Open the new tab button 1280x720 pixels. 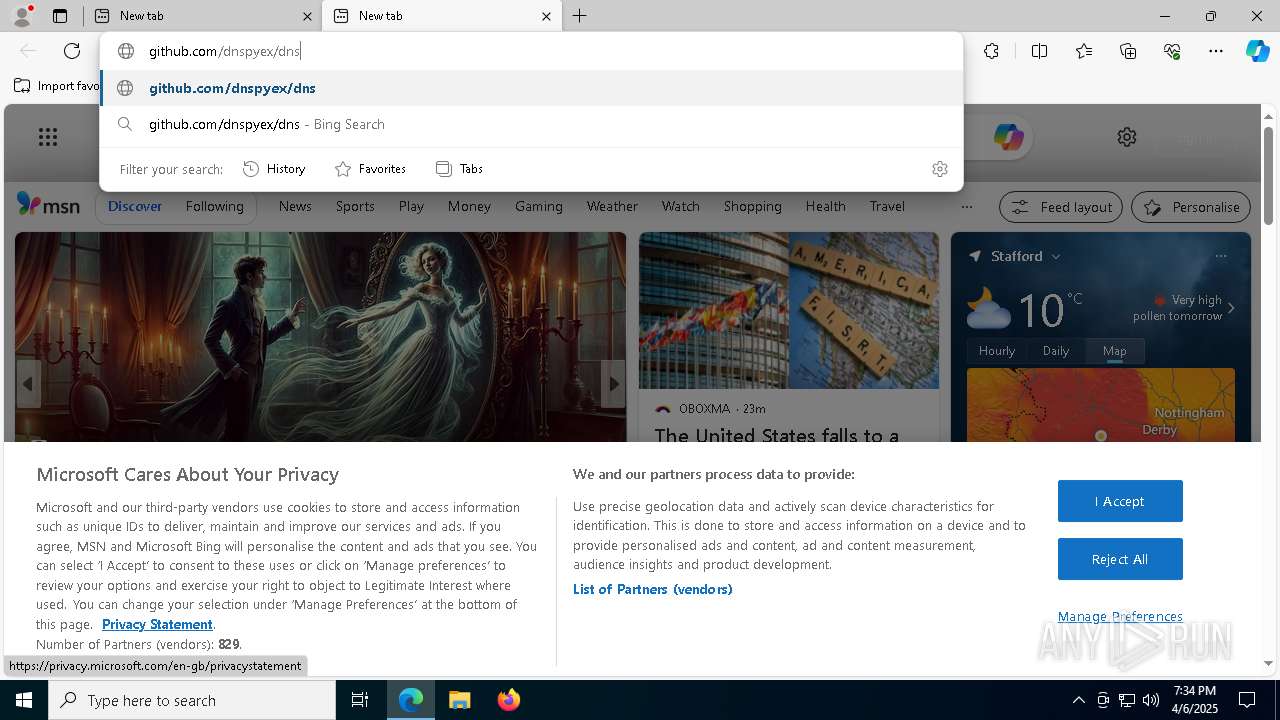[x=580, y=16]
